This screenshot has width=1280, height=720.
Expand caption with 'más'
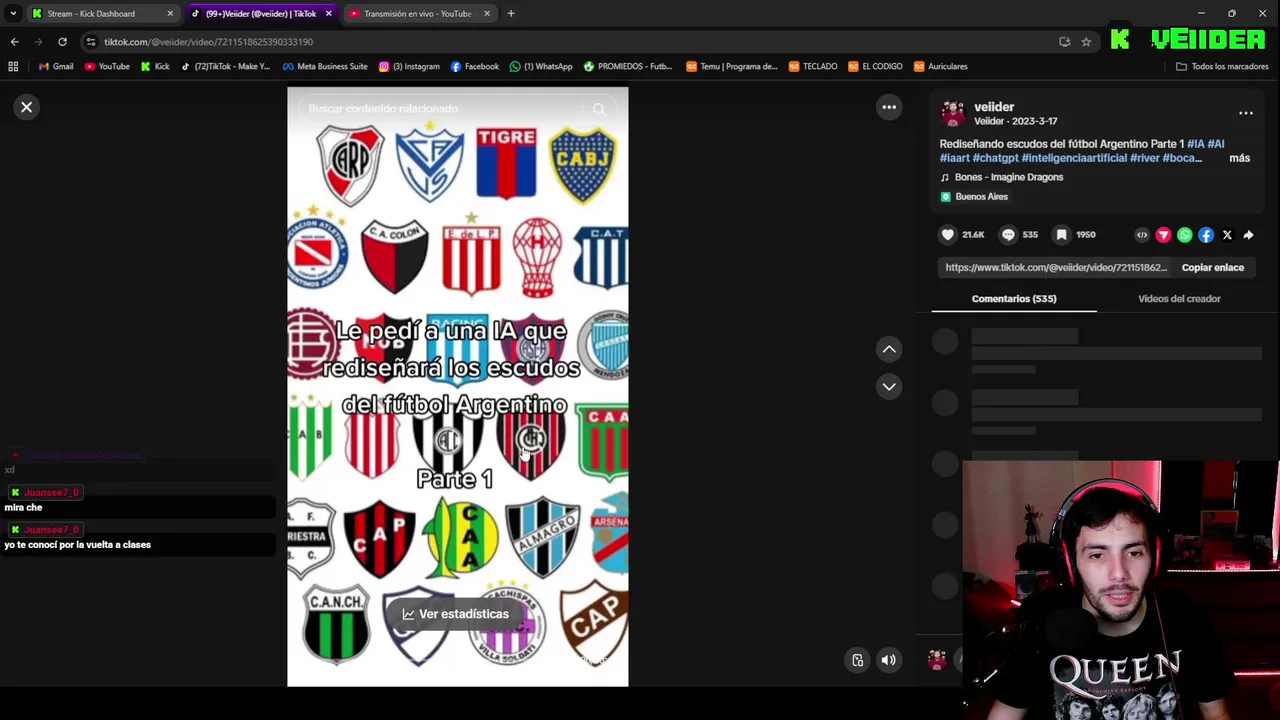pos(1240,158)
